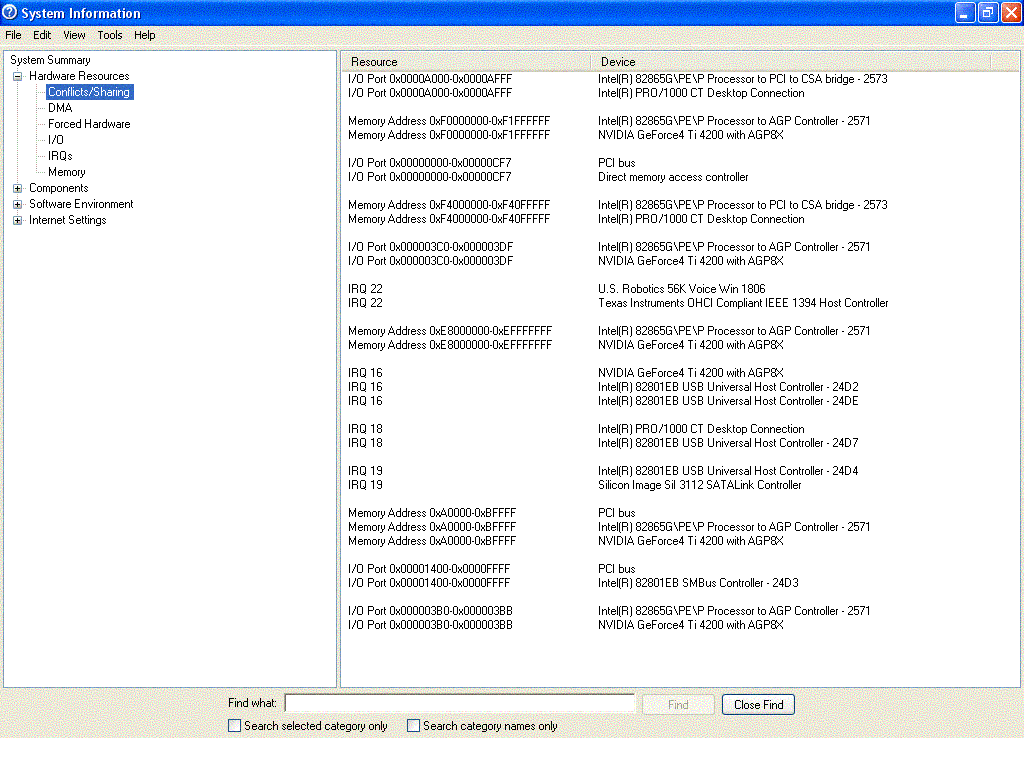Select first I/O Port 0x00000000-0x00000CF7 row

coord(430,163)
